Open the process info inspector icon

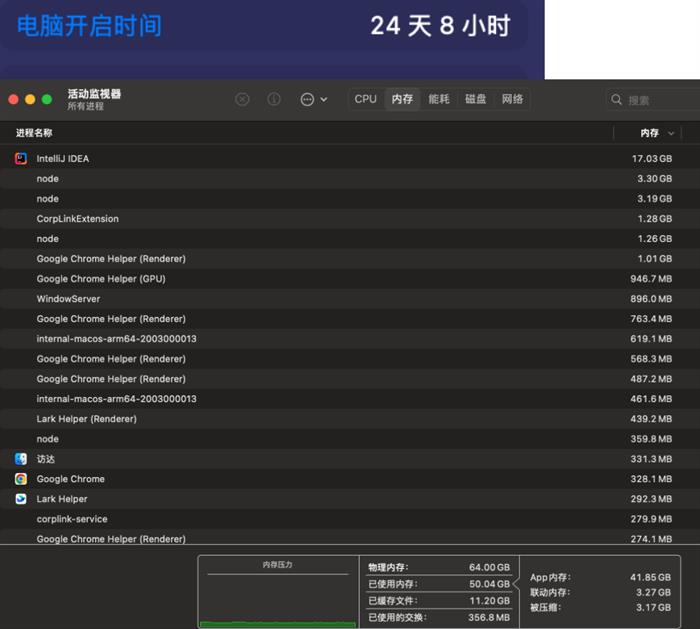(x=274, y=99)
